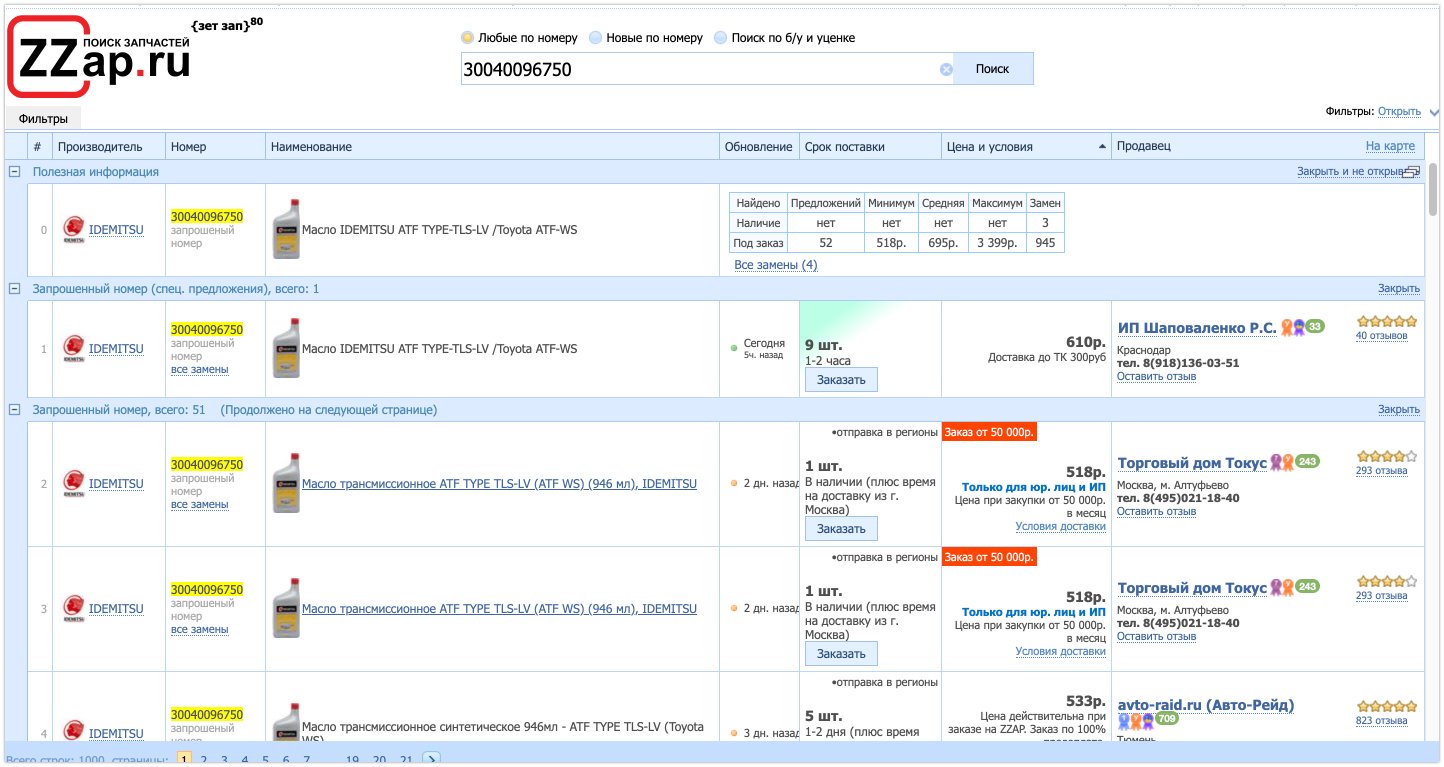This screenshot has width=1444, height=767.
Task: Click the star rating for avto-raid.ru
Action: click(x=1387, y=706)
